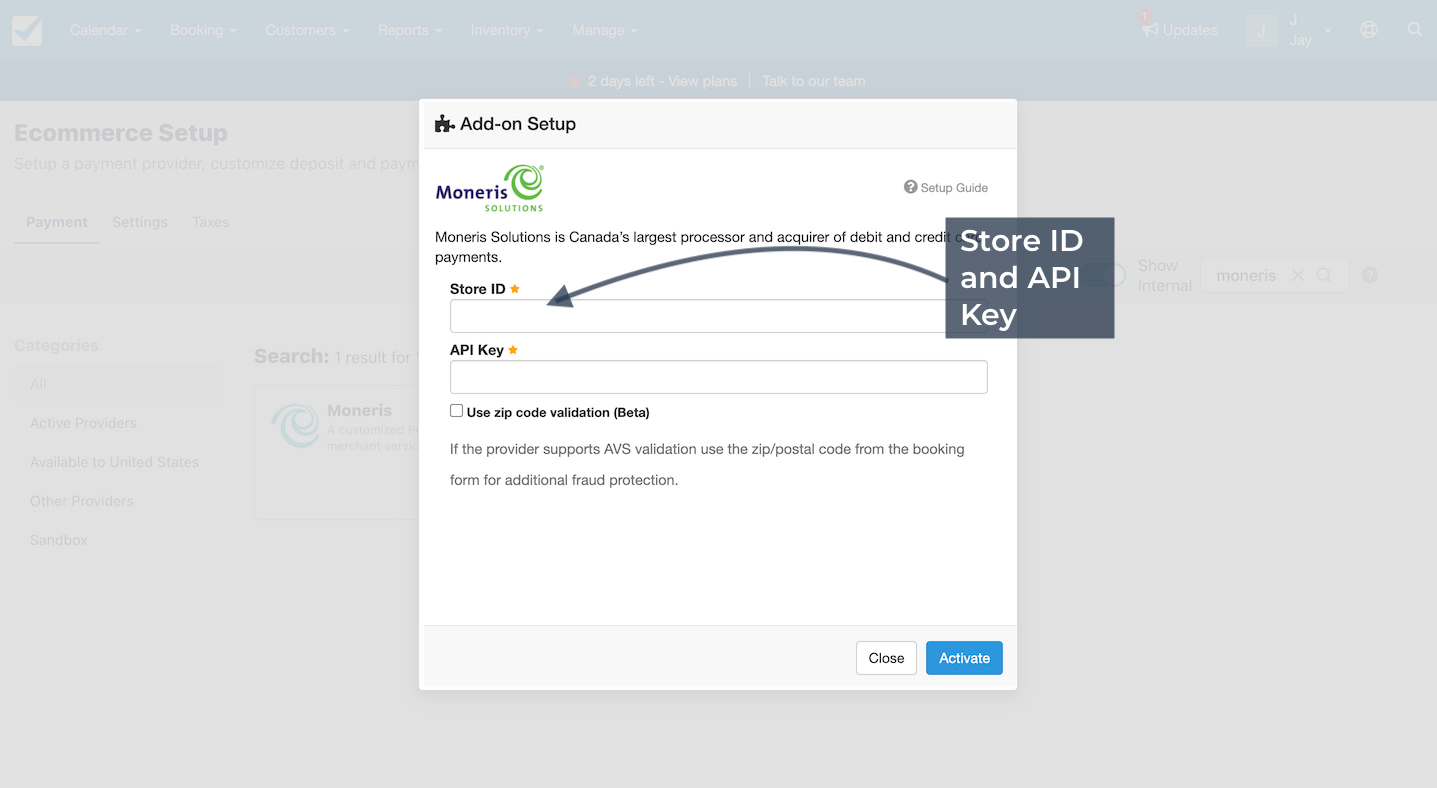Click the help question mark icon
The height and width of the screenshot is (788, 1437).
(x=1370, y=275)
